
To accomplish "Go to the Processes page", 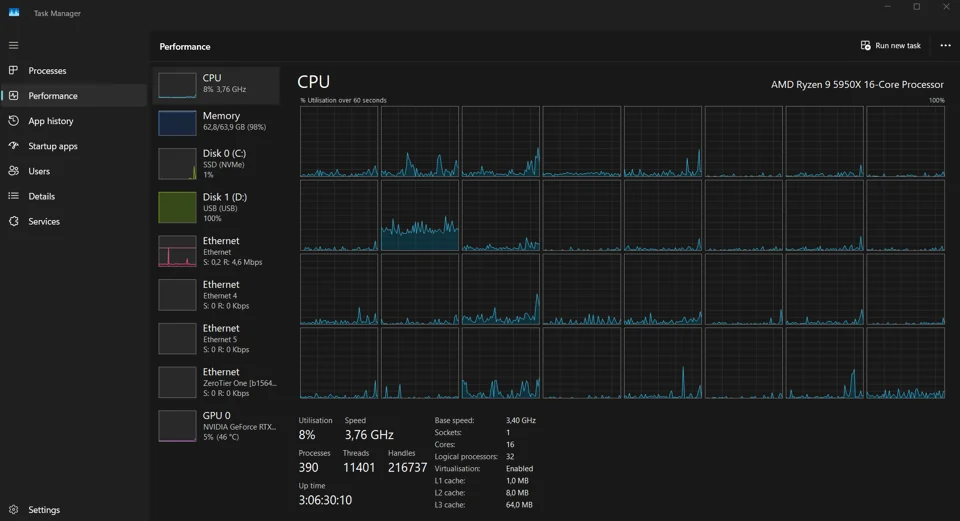I will coord(47,70).
